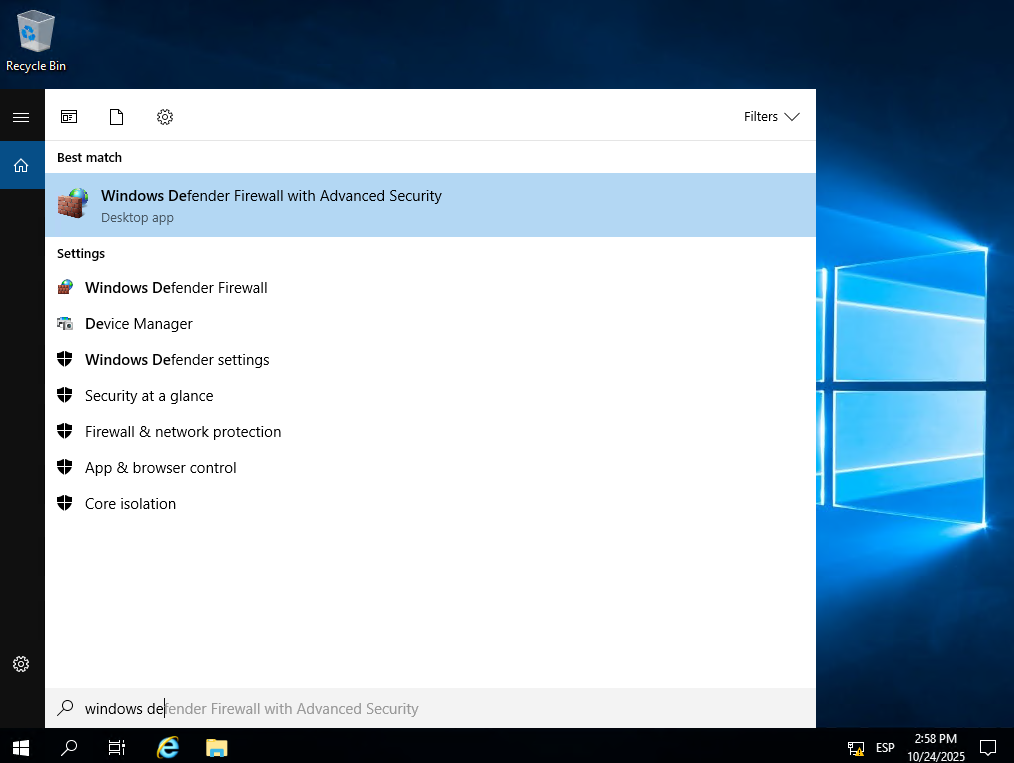Open Windows Defender Firewall with Advanced Security
Screen dimensions: 1014x763
[x=430, y=205]
